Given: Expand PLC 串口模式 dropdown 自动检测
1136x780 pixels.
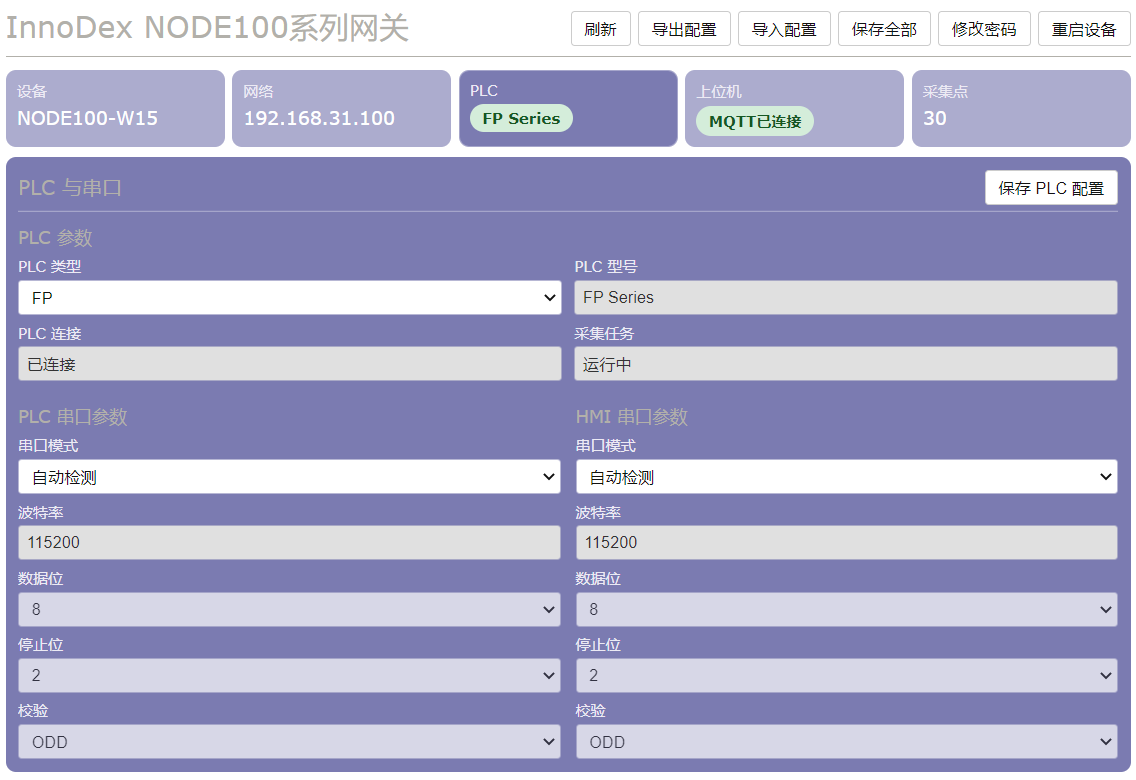Looking at the screenshot, I should 289,477.
